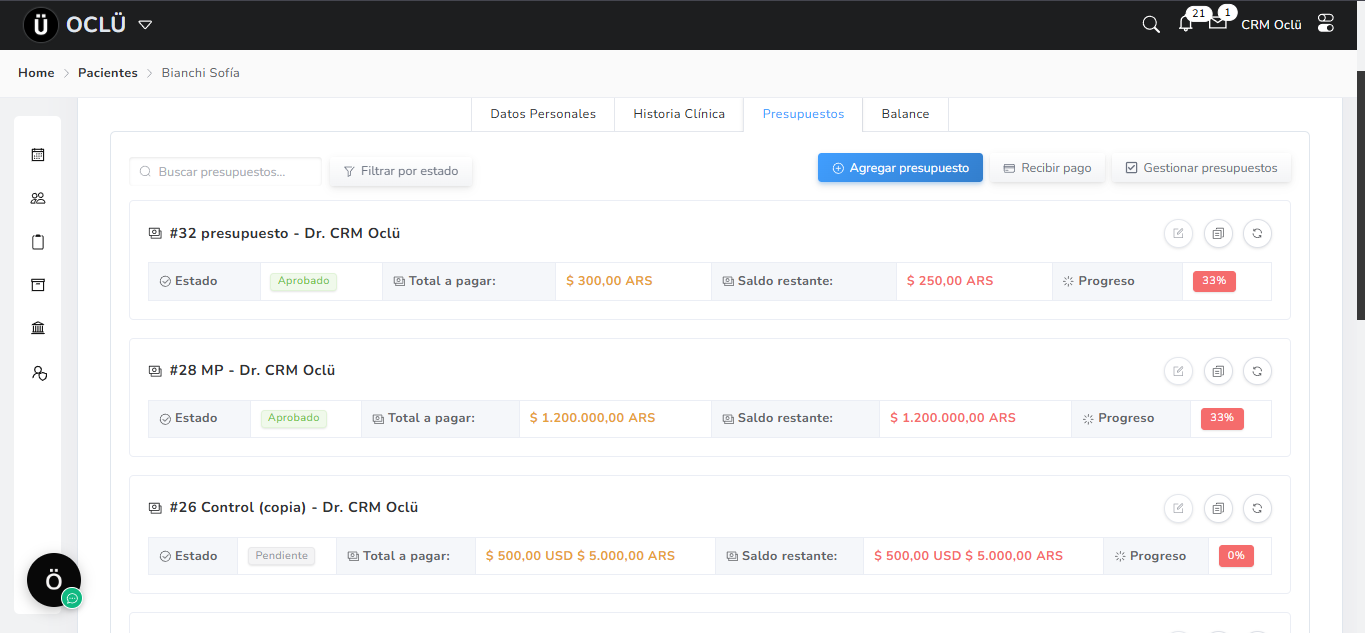Click 33% progress badge of #32 presupuesto
The width and height of the screenshot is (1365, 633).
(1214, 281)
